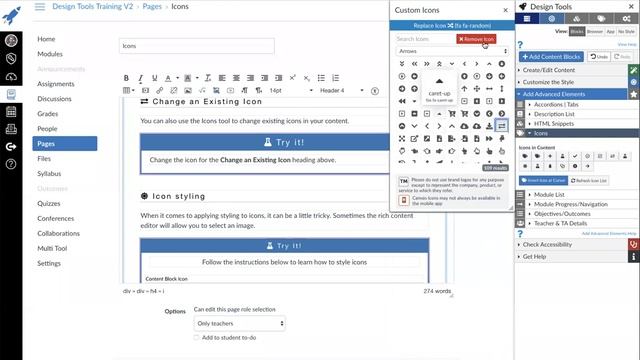Insert math equation using the square root icon
640x360 pixels.
coord(202,90)
